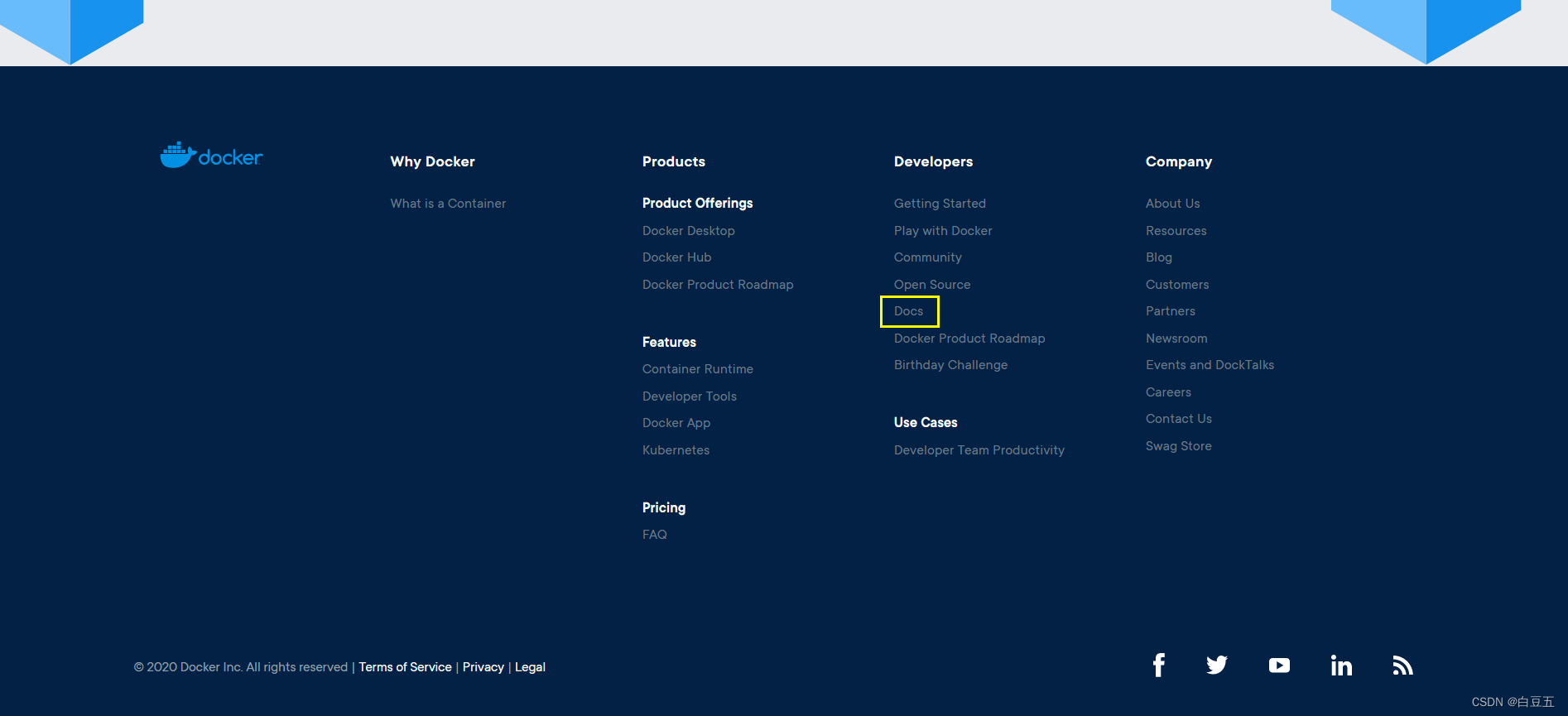1568x716 pixels.
Task: Open Docker's YouTube channel icon
Action: pos(1279,666)
